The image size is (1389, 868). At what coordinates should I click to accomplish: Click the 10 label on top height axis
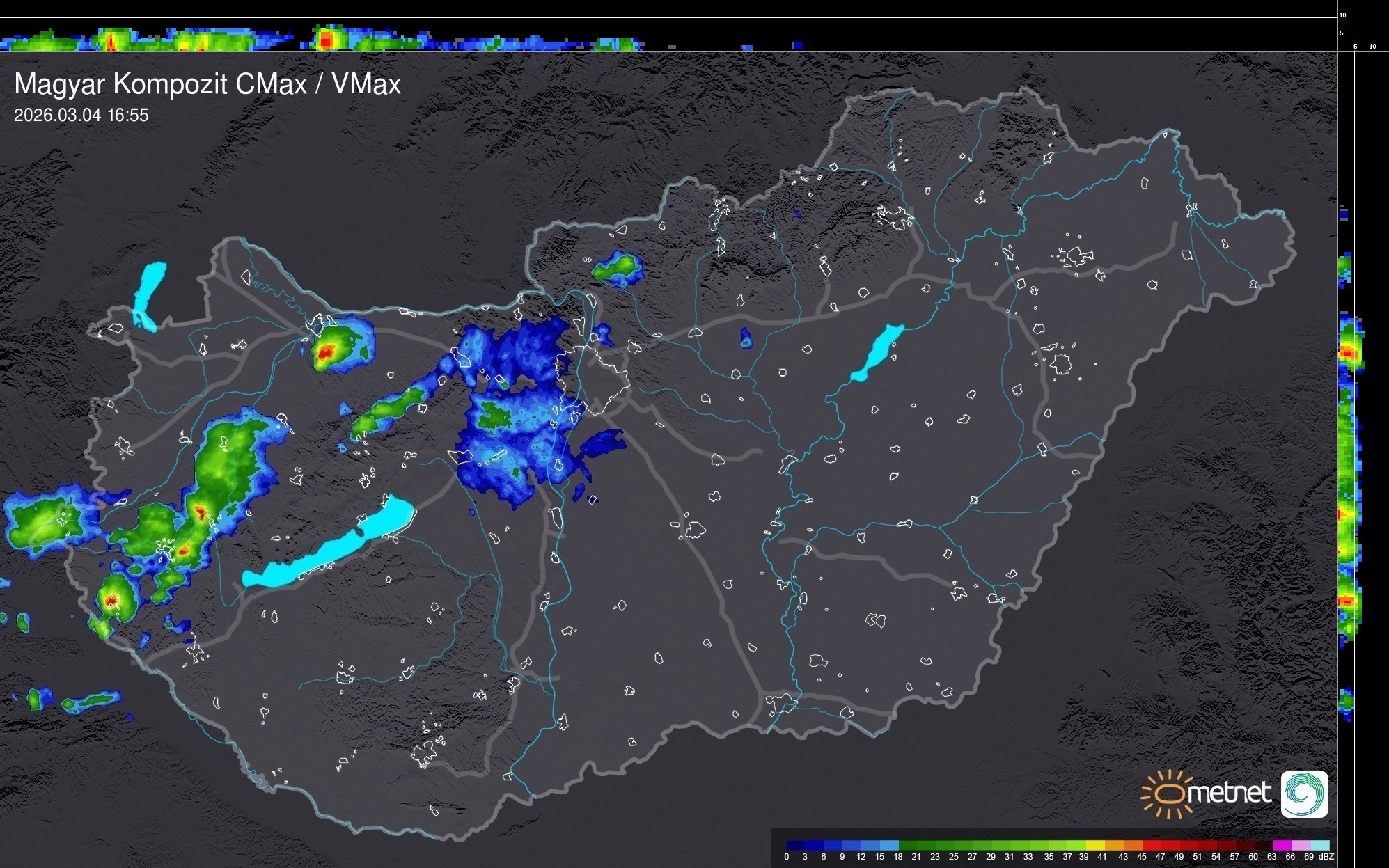(1342, 15)
